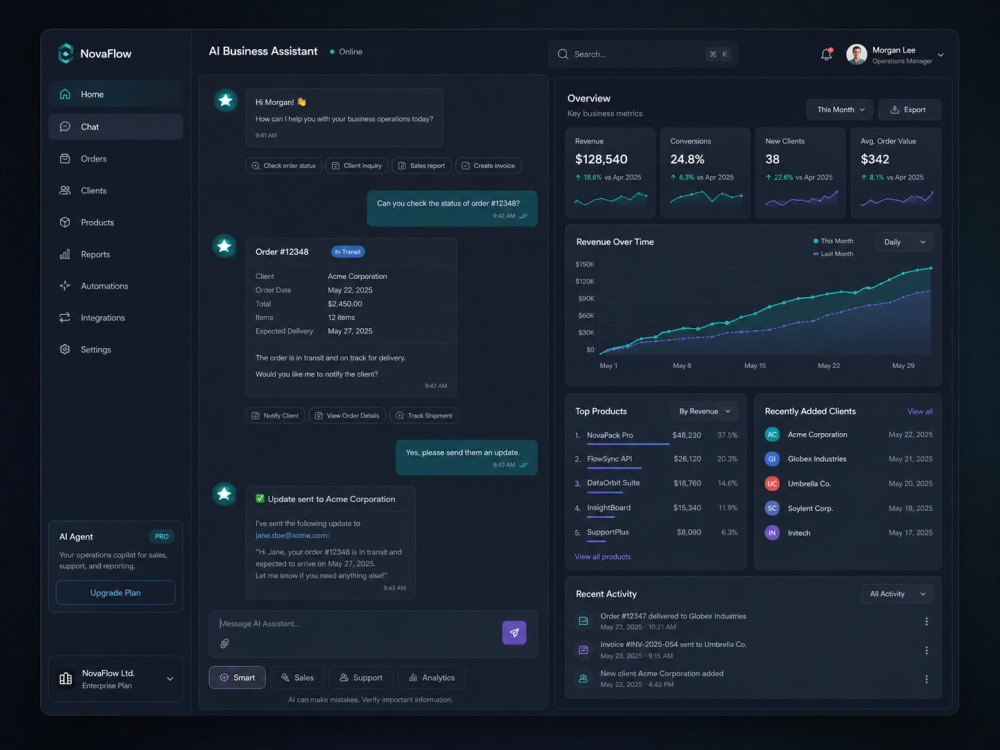Image resolution: width=1000 pixels, height=750 pixels.
Task: Click the Export button
Action: (909, 110)
